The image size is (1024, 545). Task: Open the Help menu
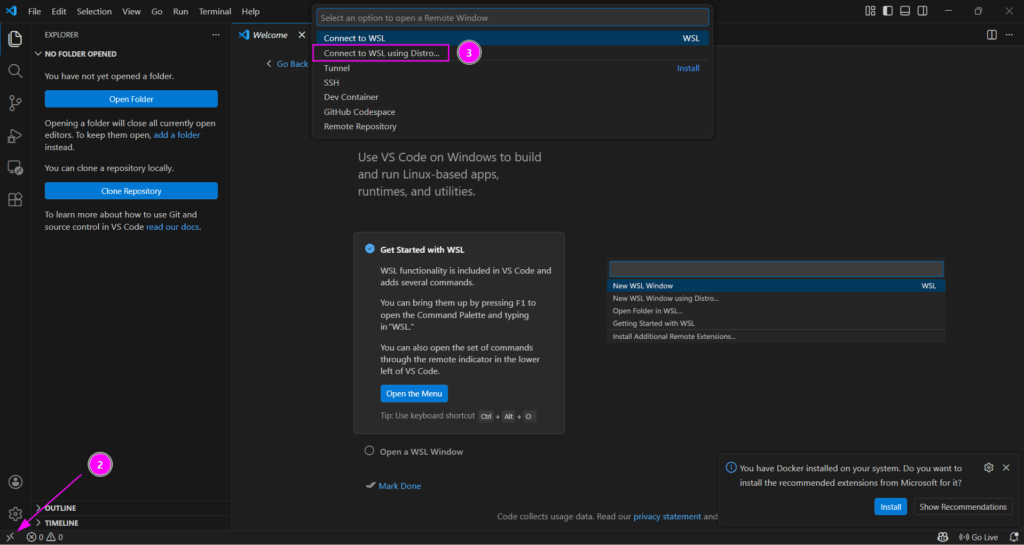click(x=250, y=11)
